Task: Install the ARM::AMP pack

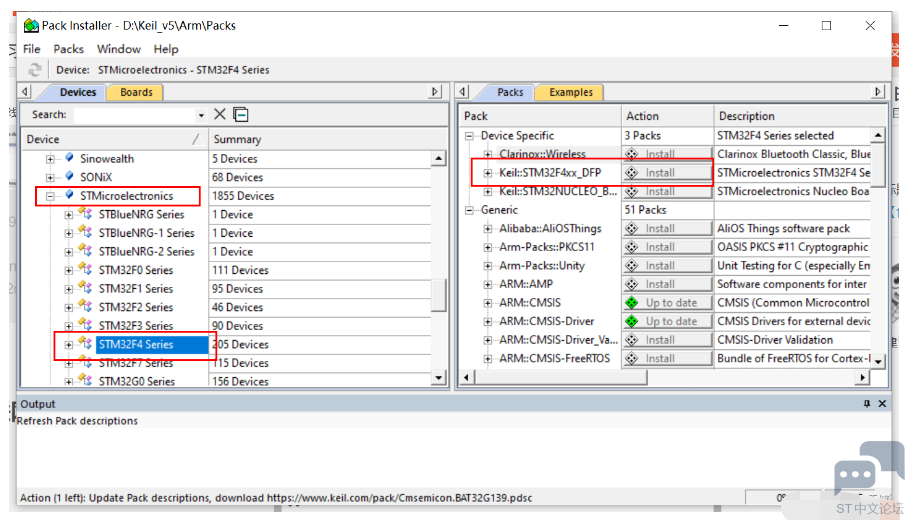Action: tap(667, 285)
